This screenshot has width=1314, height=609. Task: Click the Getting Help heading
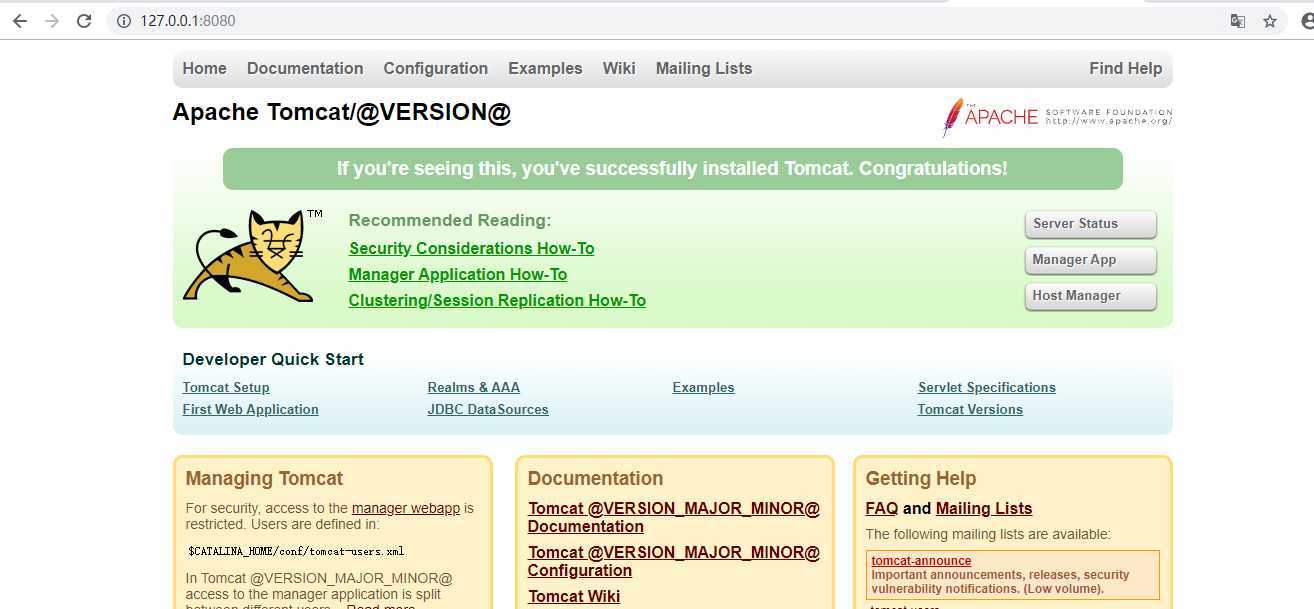point(921,478)
